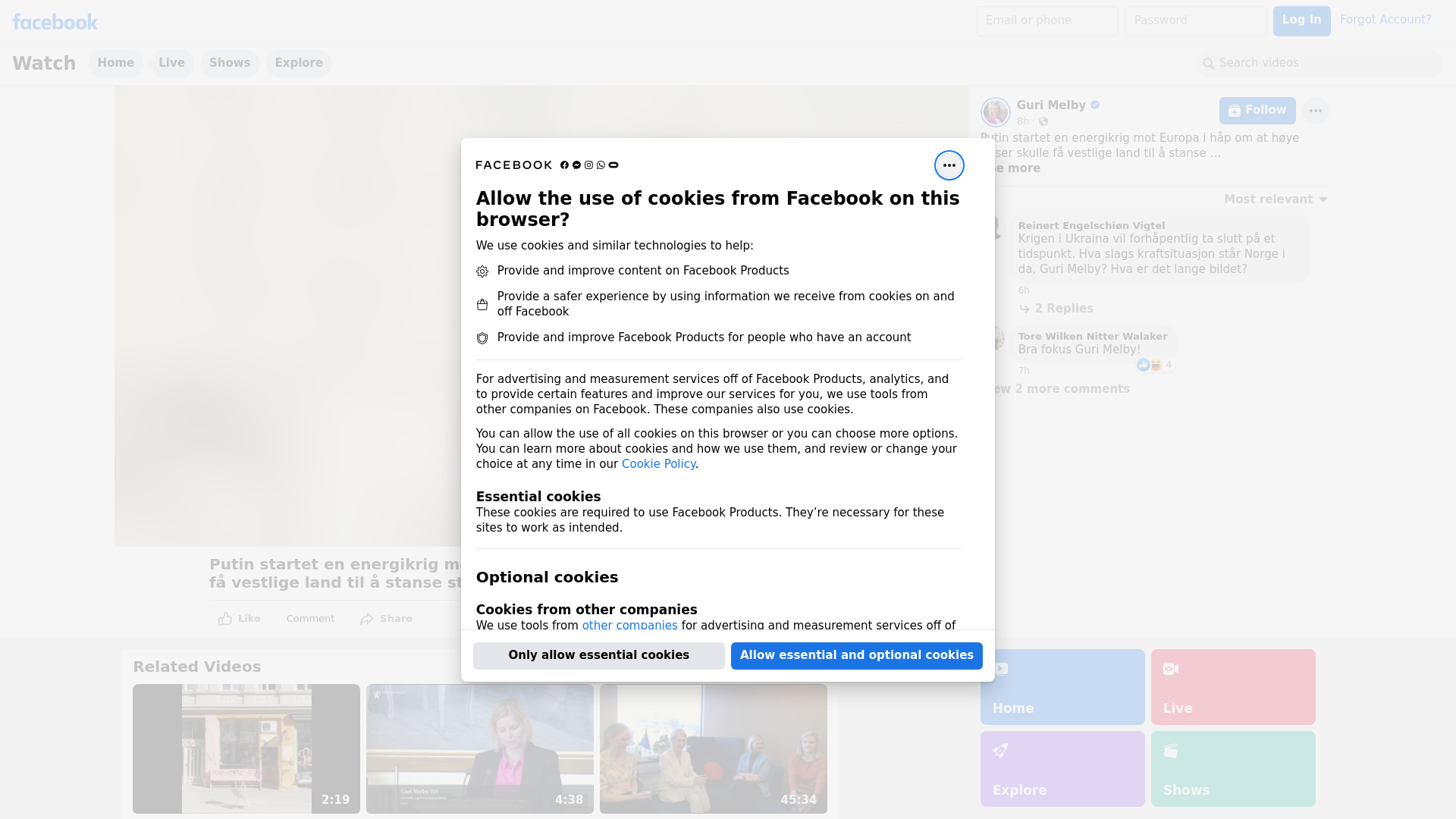Viewport: 1456px width, 819px height.
Task: Click the Share arrow icon
Action: 367,619
